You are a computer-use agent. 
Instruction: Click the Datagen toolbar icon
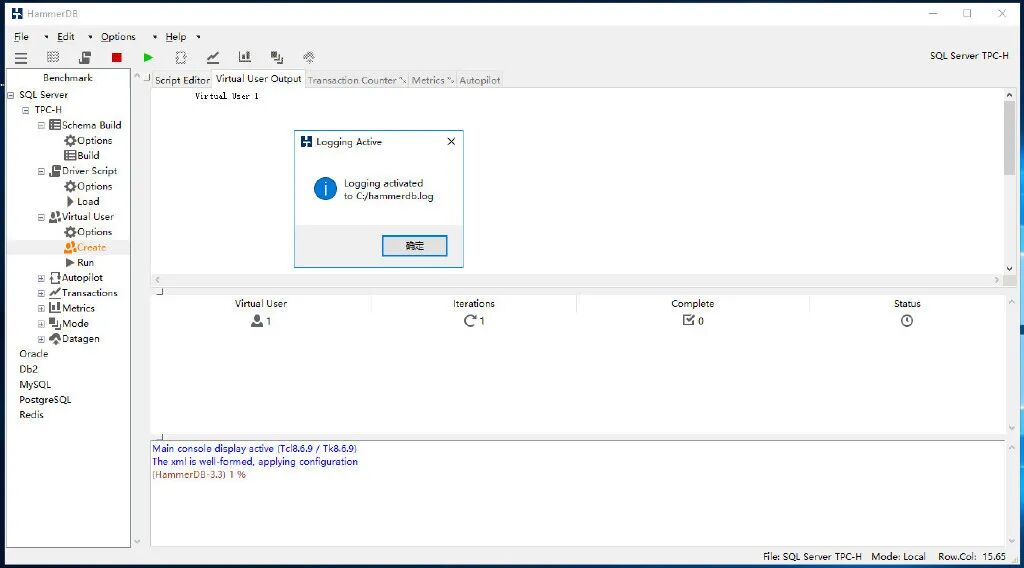coord(309,57)
